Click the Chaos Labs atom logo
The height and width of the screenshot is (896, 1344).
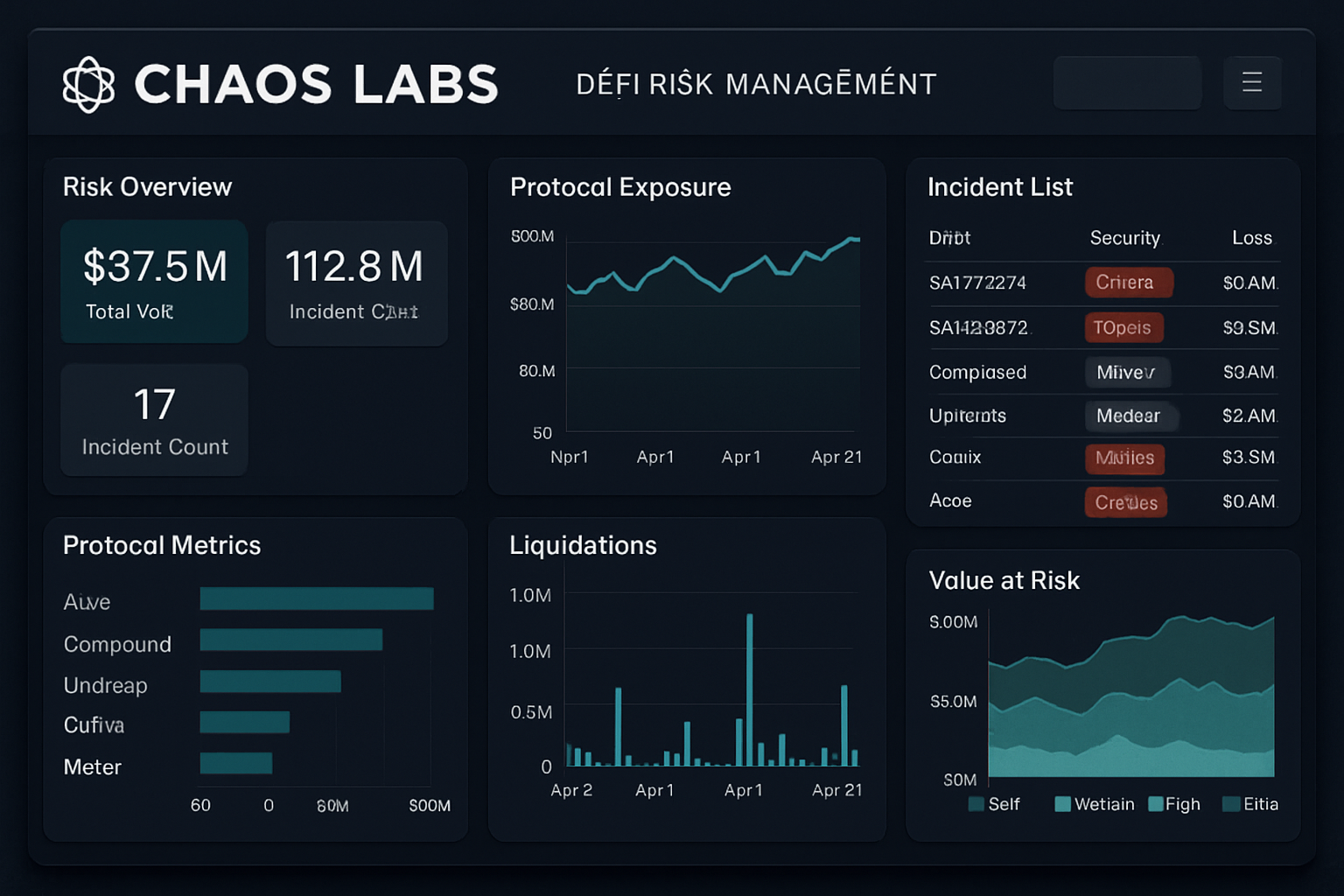90,82
